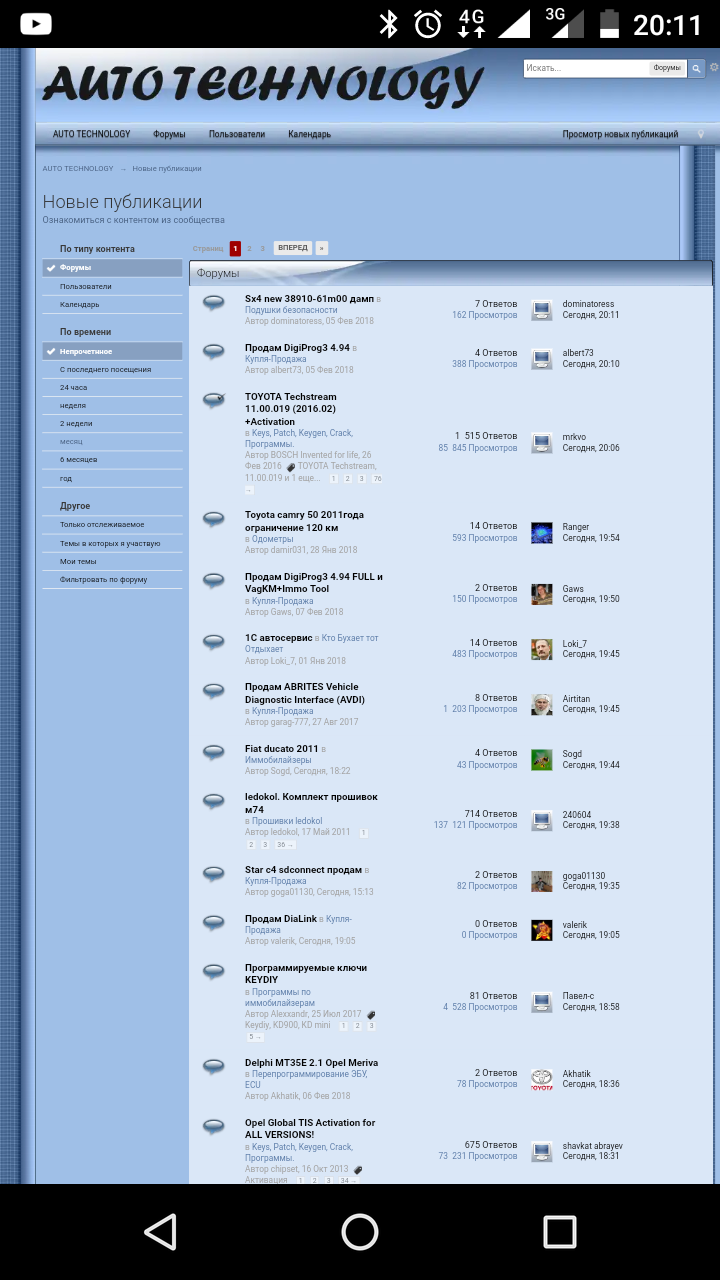Click the search magnifier button
Screen dimensions: 720x1280
point(696,68)
